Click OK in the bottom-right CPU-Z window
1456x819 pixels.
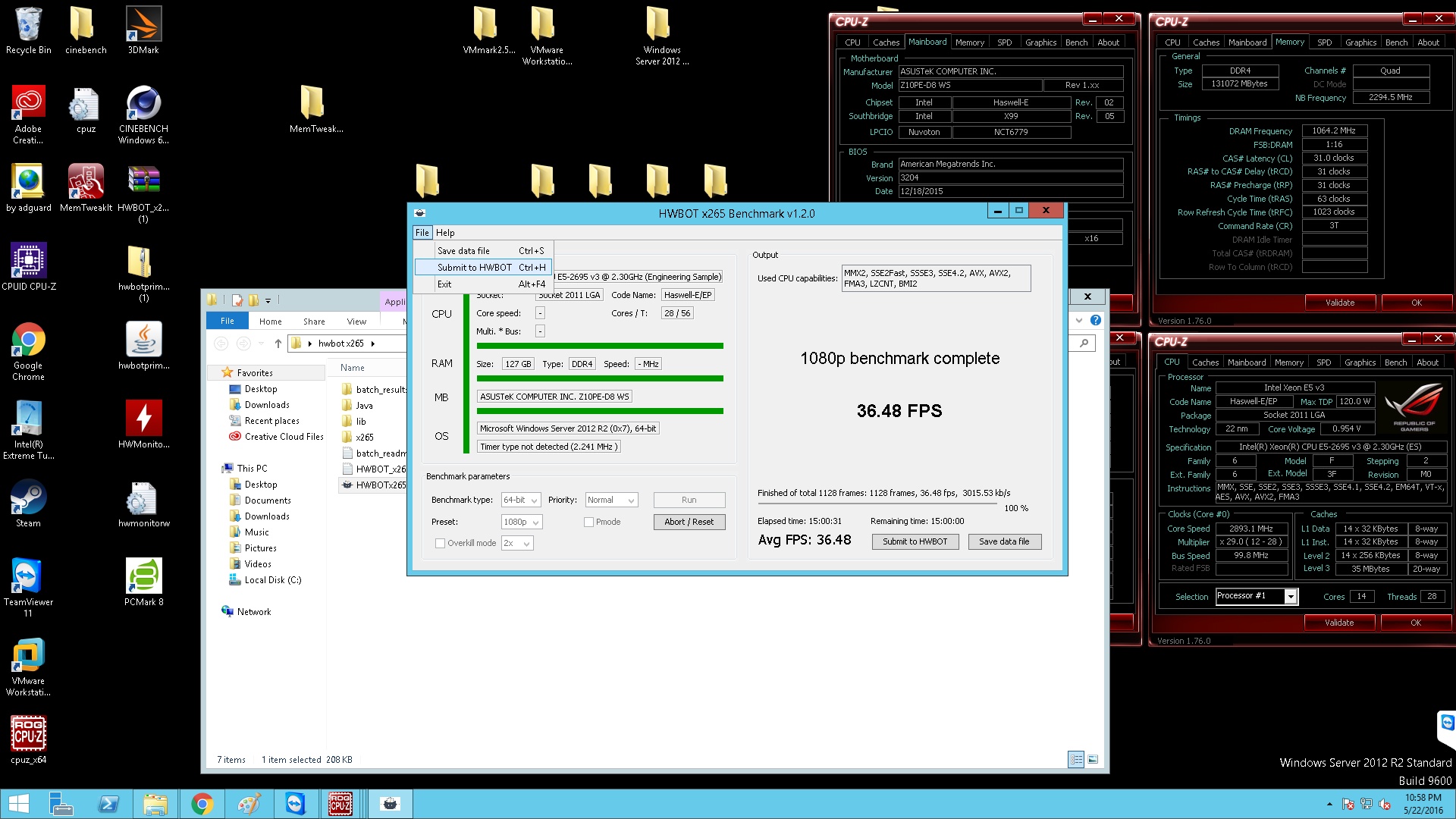click(1416, 623)
